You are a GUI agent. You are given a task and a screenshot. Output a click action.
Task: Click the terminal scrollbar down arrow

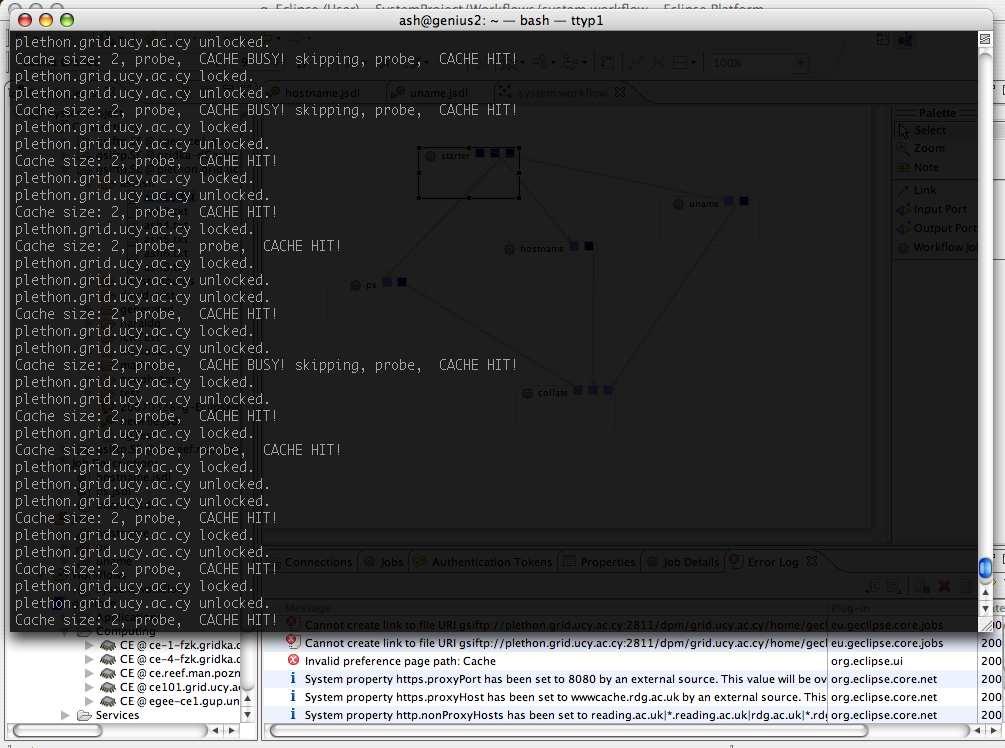point(985,608)
